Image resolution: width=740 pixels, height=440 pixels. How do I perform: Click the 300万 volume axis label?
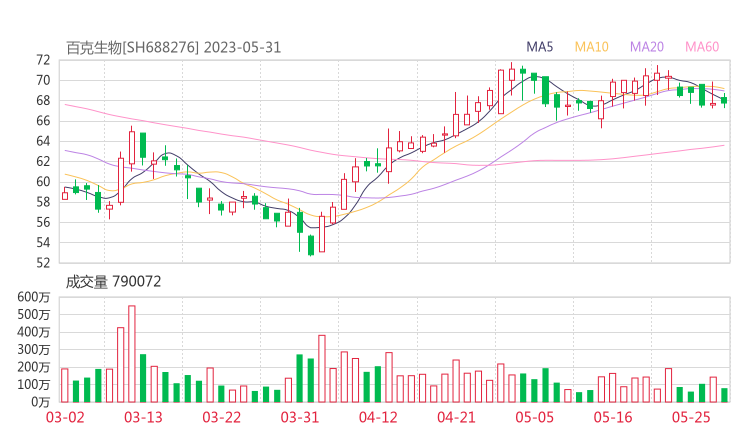click(34, 350)
